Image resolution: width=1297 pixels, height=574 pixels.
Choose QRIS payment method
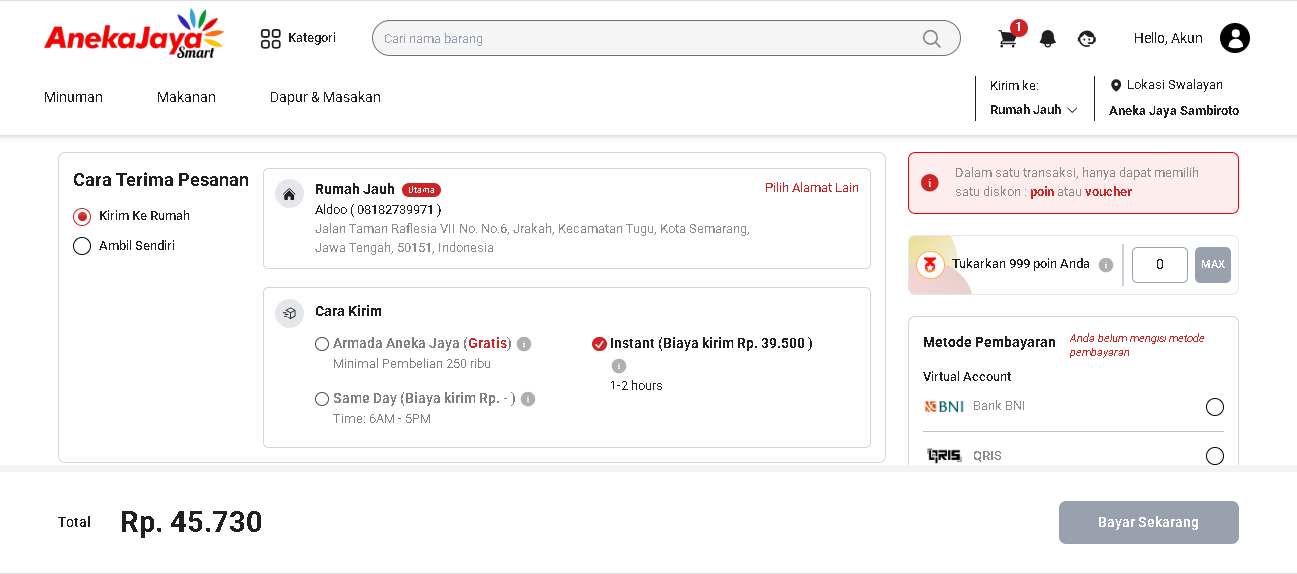pos(1215,456)
